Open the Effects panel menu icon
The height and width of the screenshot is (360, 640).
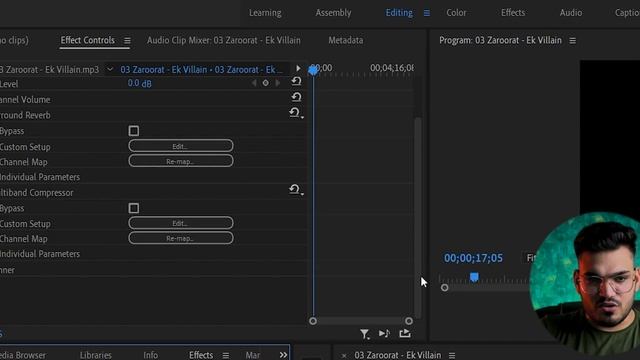point(226,356)
